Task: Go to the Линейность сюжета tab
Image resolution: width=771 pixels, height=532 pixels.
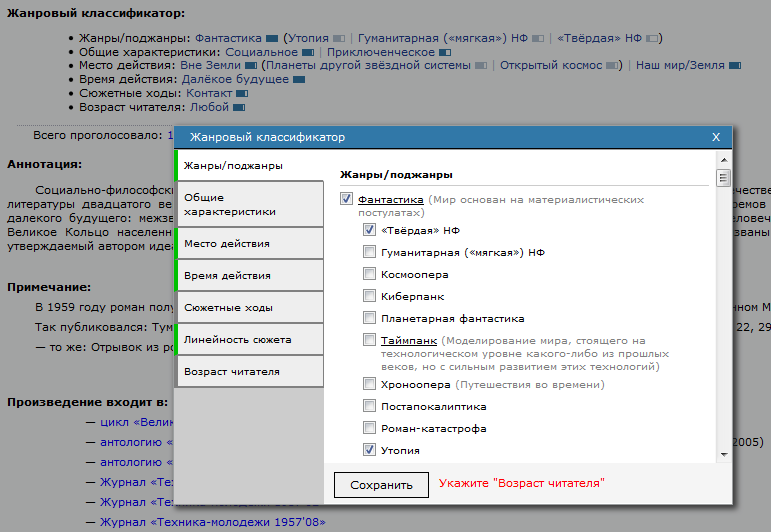Action: point(249,339)
